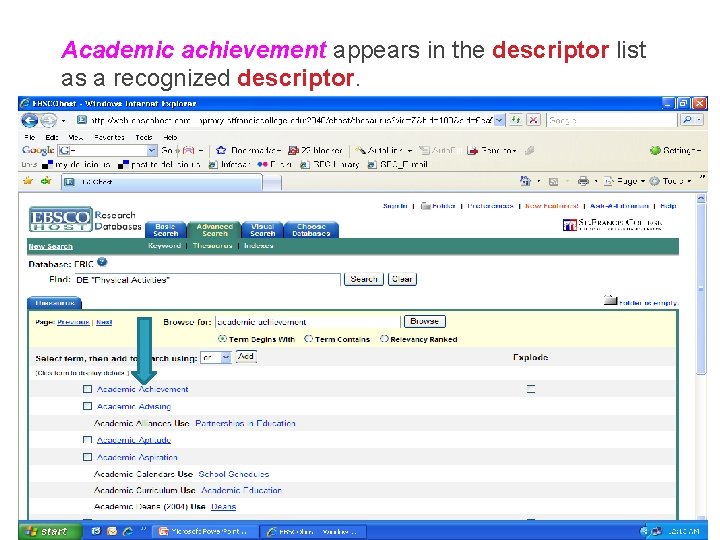Viewport: 720px width, 540px height.
Task: Click the Stop loading X icon
Action: coord(533,120)
